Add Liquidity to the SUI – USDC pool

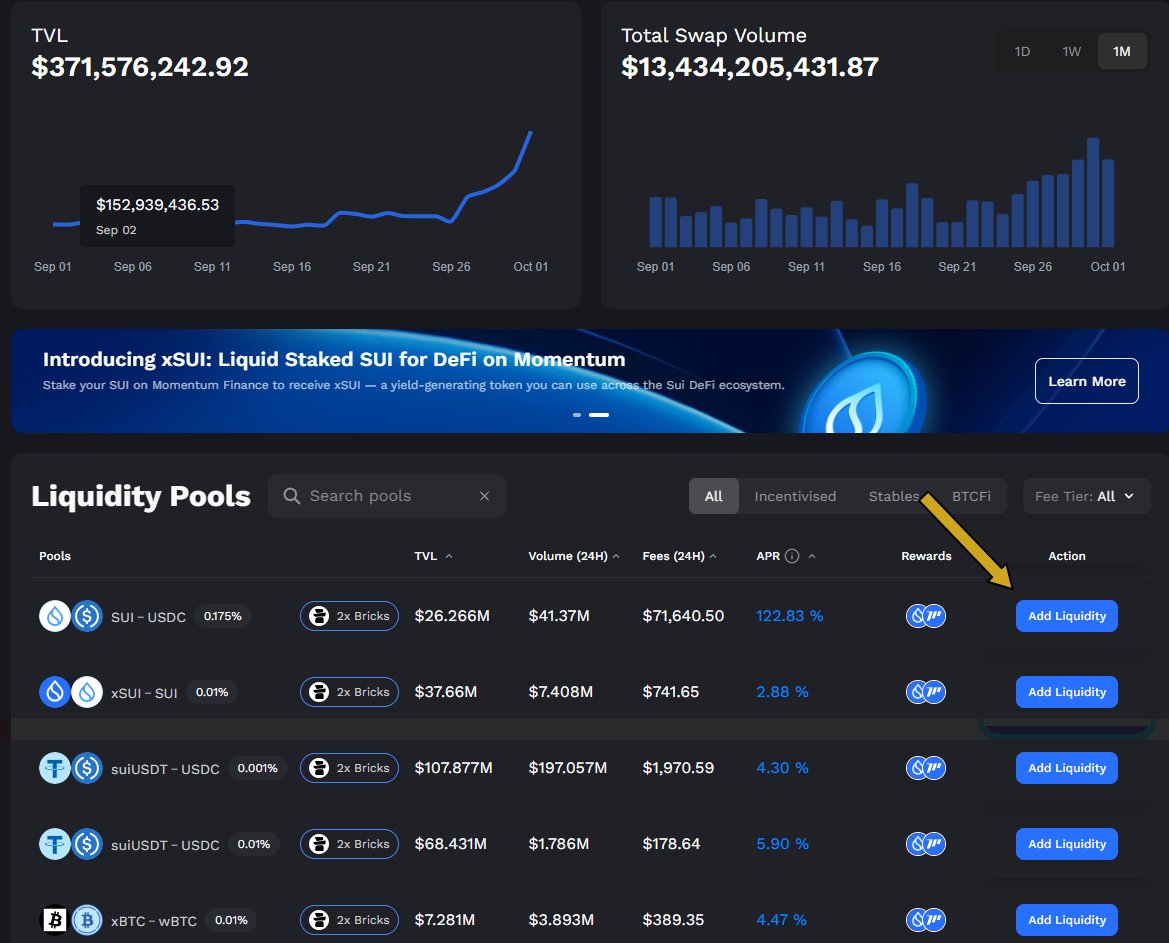(x=1066, y=616)
